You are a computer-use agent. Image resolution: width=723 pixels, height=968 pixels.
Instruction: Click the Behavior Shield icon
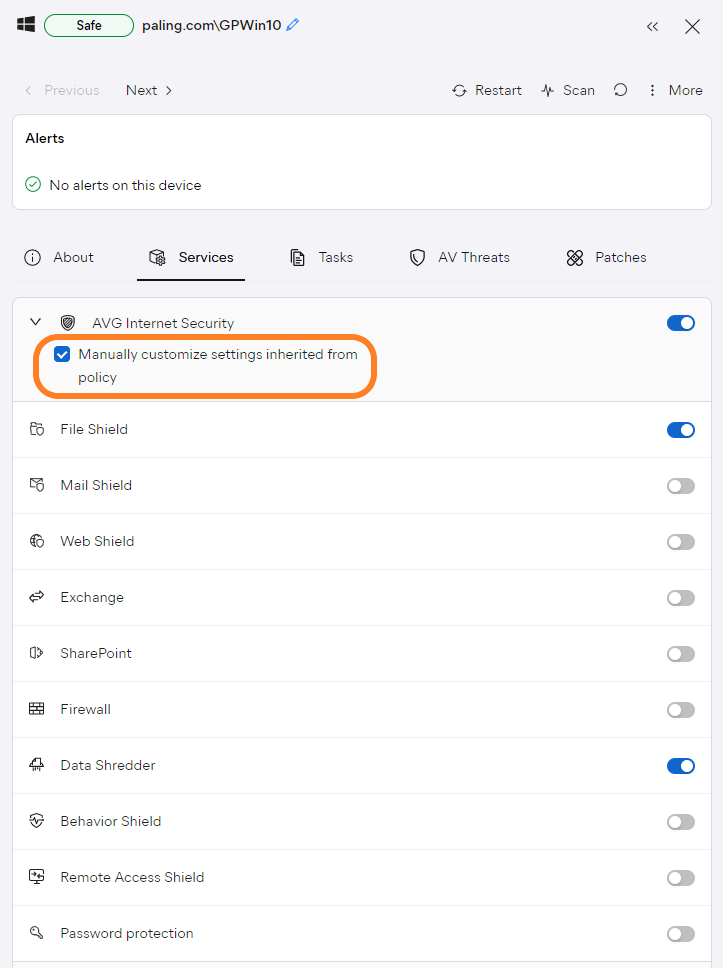click(36, 820)
